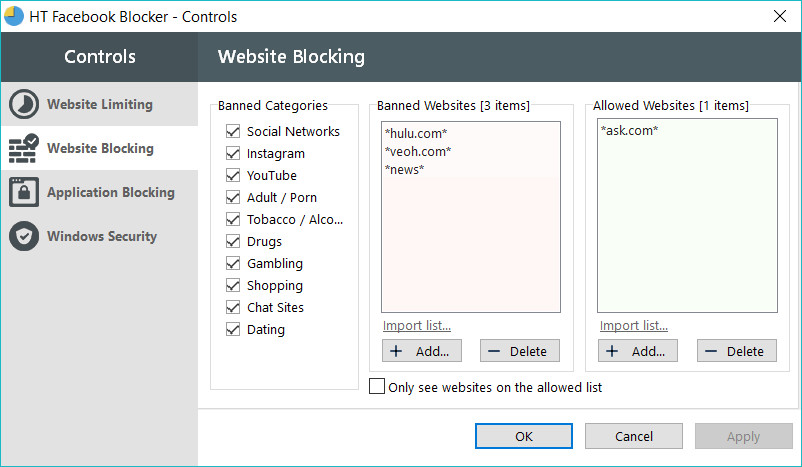This screenshot has width=802, height=467.
Task: Click the HT Facebook Blocker title bar icon
Action: (x=13, y=16)
